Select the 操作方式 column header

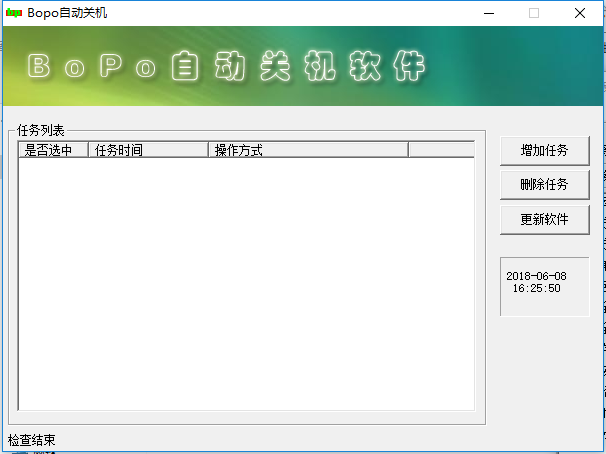(x=307, y=150)
